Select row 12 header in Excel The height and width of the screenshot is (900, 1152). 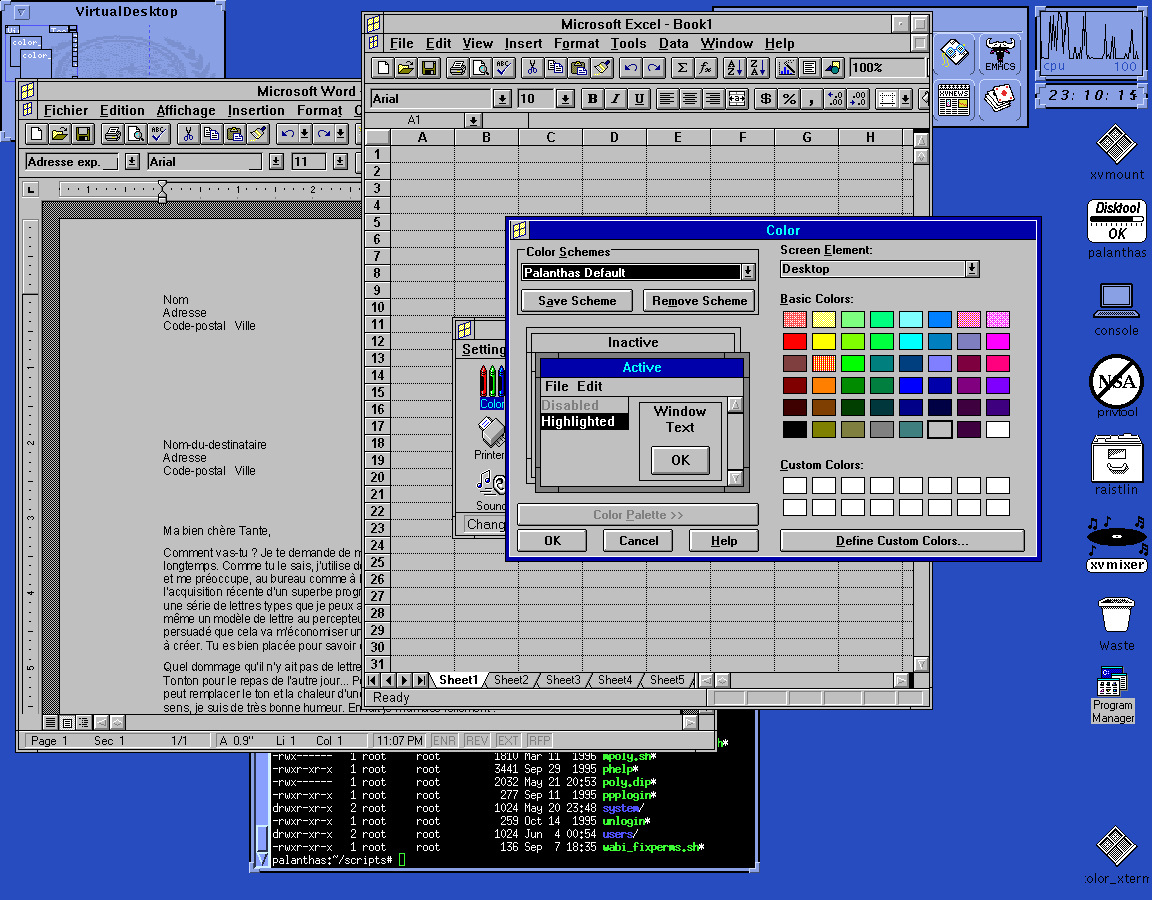point(378,342)
